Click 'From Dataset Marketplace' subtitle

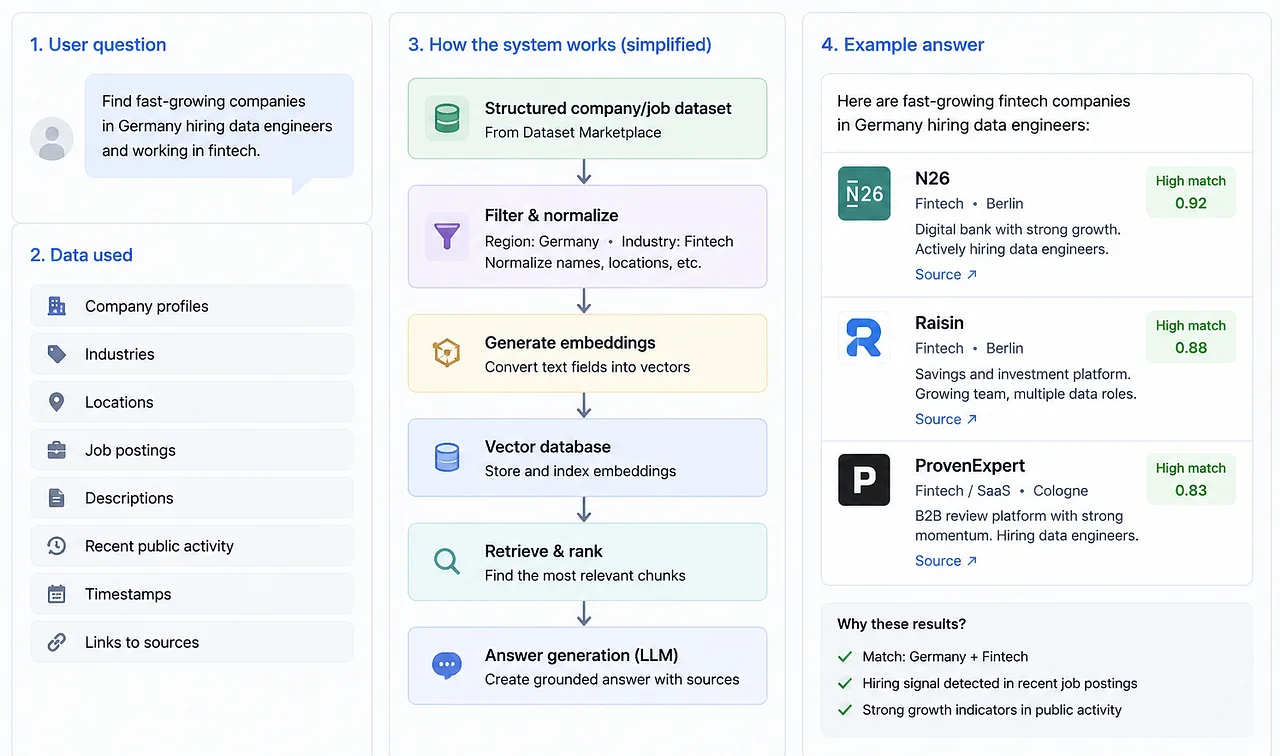(573, 133)
